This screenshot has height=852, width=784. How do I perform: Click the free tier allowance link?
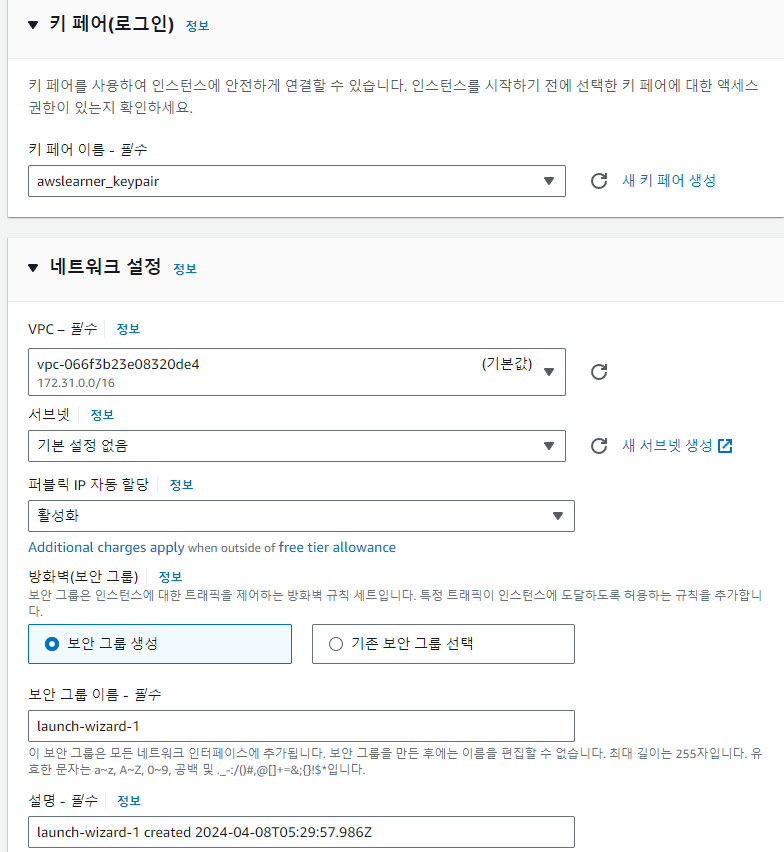337,547
